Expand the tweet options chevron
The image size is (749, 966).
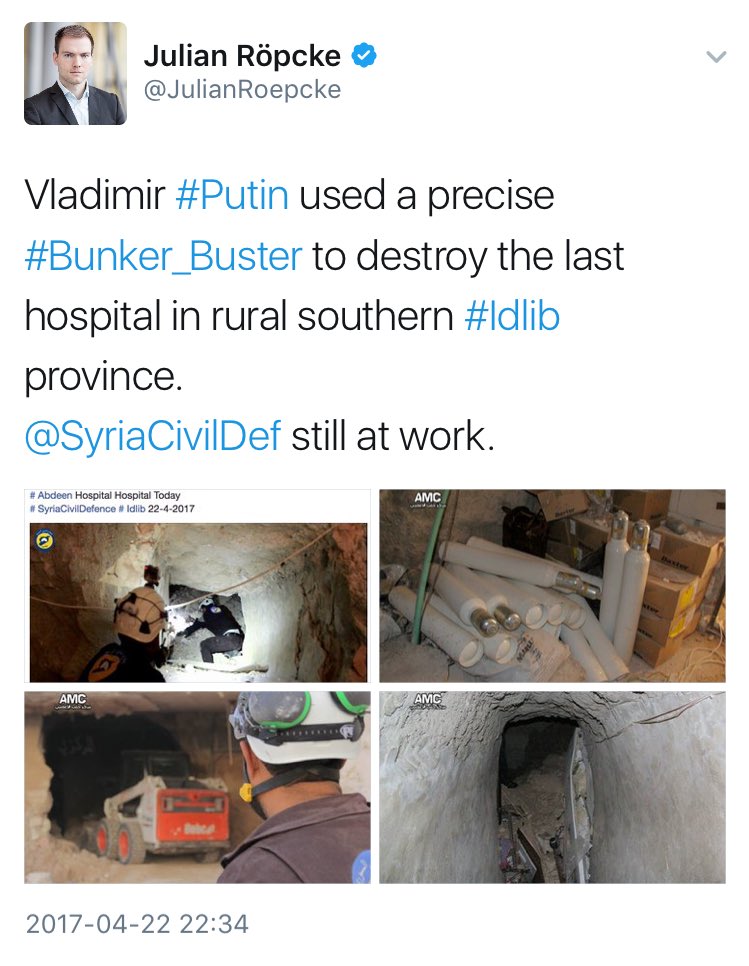716,57
